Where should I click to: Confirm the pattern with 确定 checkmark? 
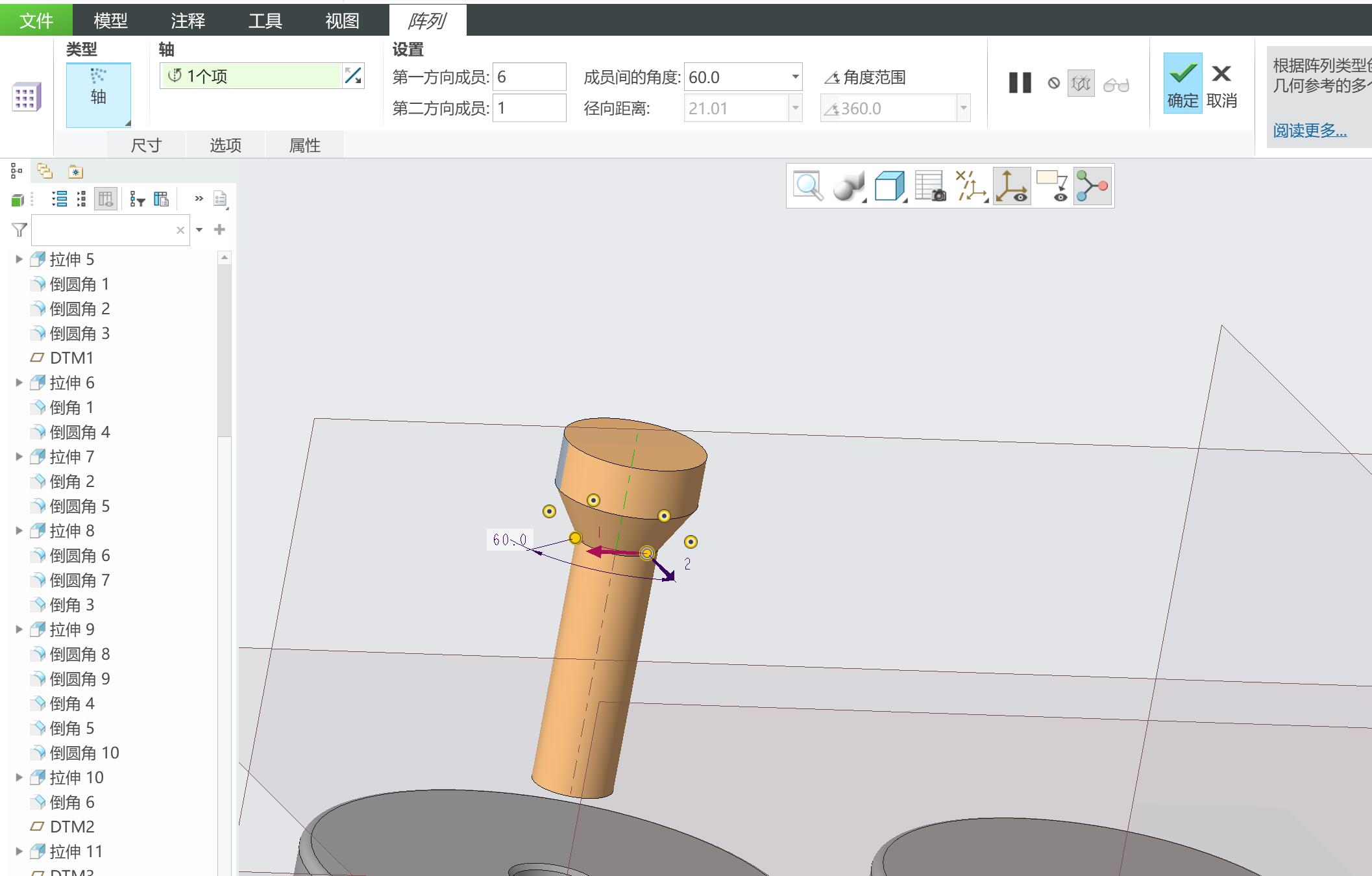[x=1182, y=83]
